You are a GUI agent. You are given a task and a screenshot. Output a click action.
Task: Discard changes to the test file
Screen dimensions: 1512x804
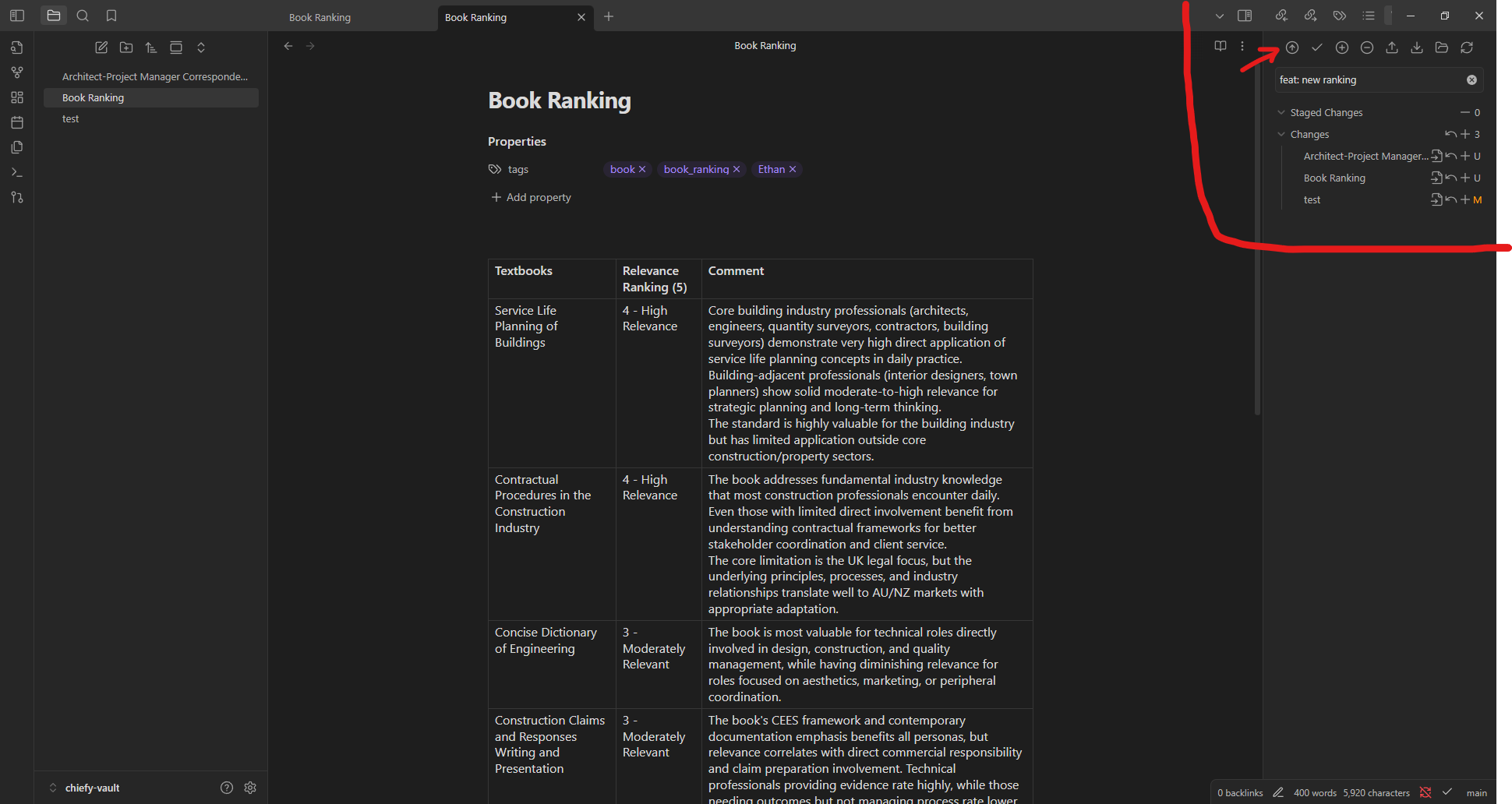[1451, 199]
